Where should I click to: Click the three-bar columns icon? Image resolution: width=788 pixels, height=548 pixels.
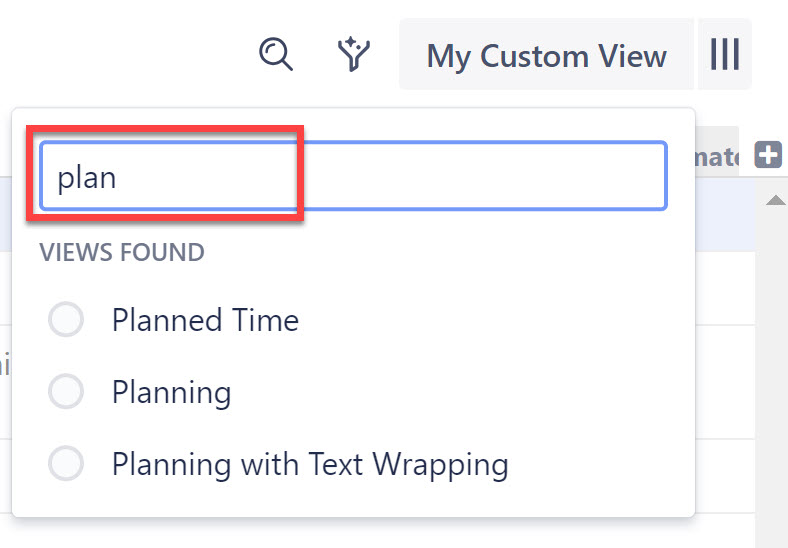point(725,54)
